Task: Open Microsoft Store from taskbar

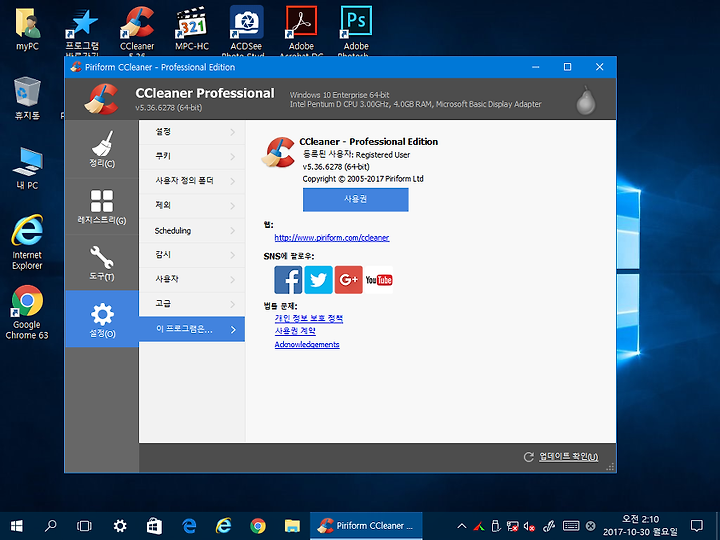Action: [154, 526]
